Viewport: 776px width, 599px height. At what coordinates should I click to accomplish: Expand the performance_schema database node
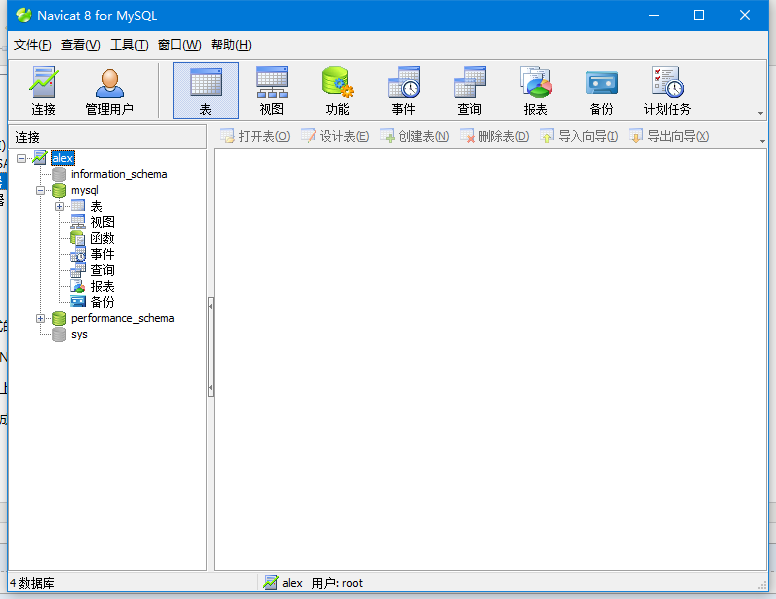point(41,318)
